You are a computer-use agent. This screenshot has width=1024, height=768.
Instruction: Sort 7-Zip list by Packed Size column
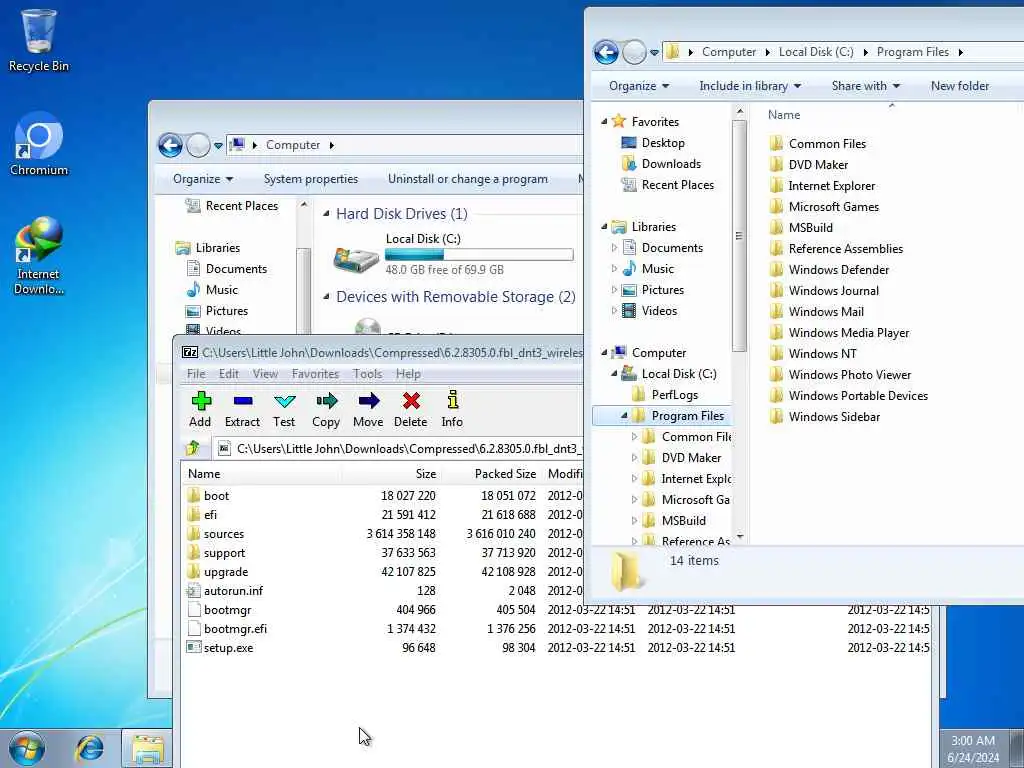coord(505,474)
